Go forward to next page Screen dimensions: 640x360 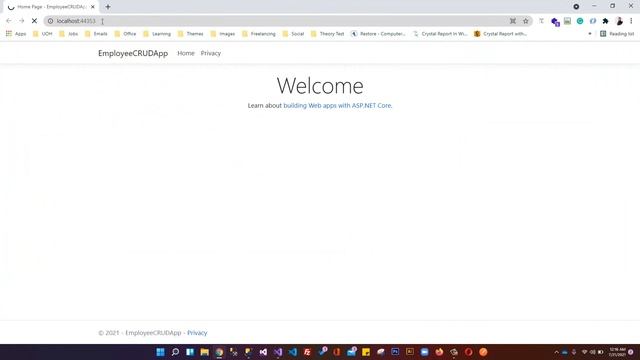point(22,21)
